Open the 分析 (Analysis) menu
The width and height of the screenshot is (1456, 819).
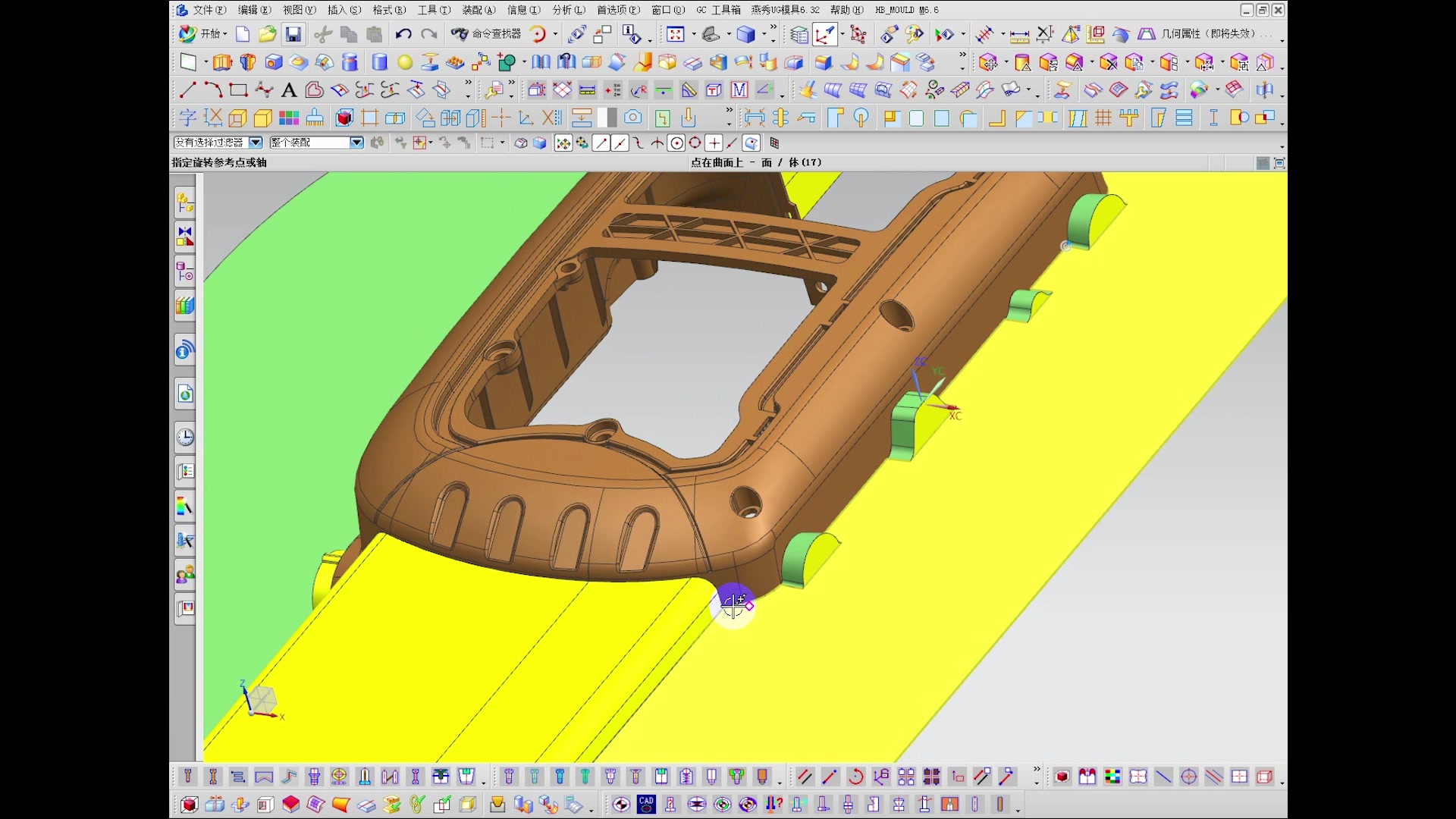click(568, 10)
